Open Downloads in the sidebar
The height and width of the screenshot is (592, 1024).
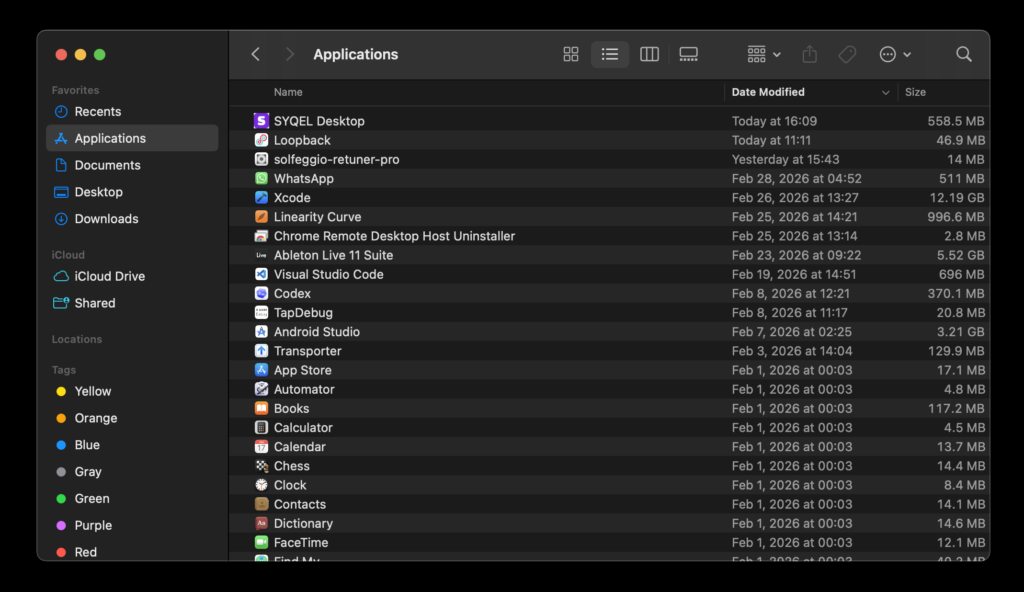point(106,219)
